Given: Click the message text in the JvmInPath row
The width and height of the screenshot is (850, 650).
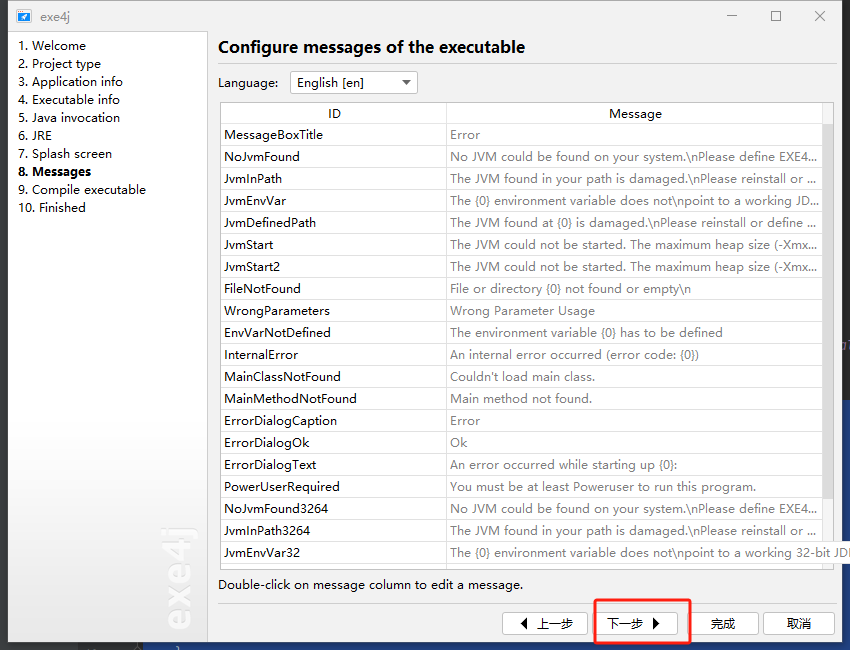Looking at the screenshot, I should pos(634,178).
